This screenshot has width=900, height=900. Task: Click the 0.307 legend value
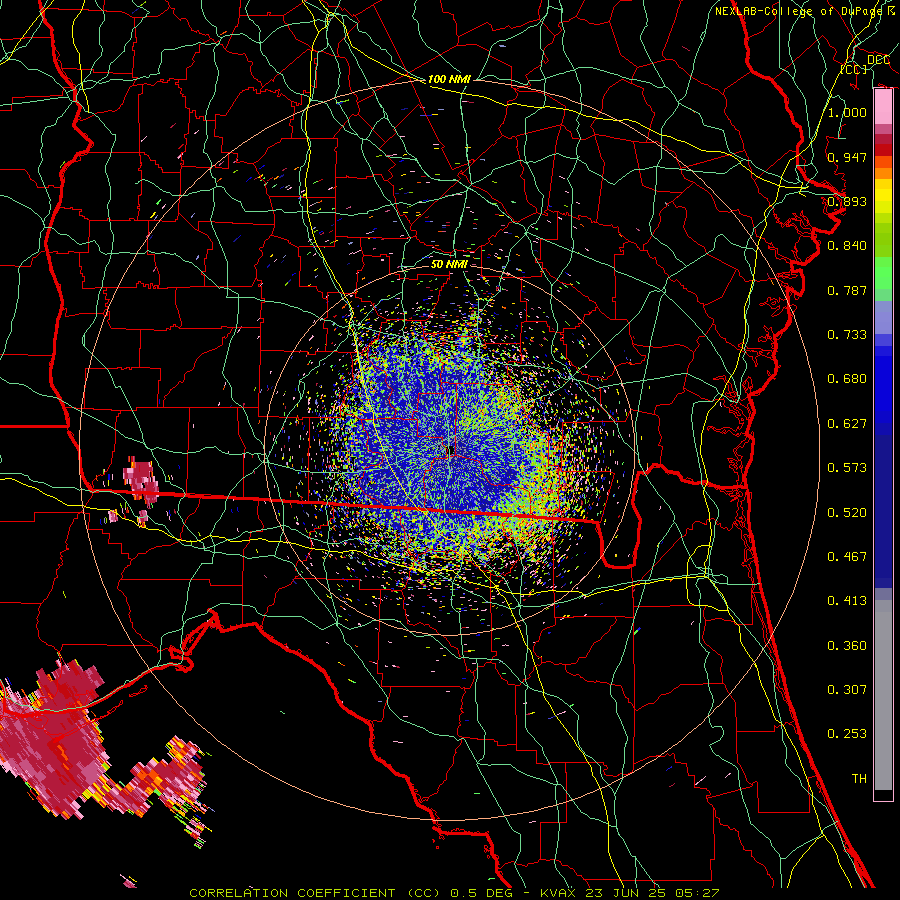click(847, 690)
